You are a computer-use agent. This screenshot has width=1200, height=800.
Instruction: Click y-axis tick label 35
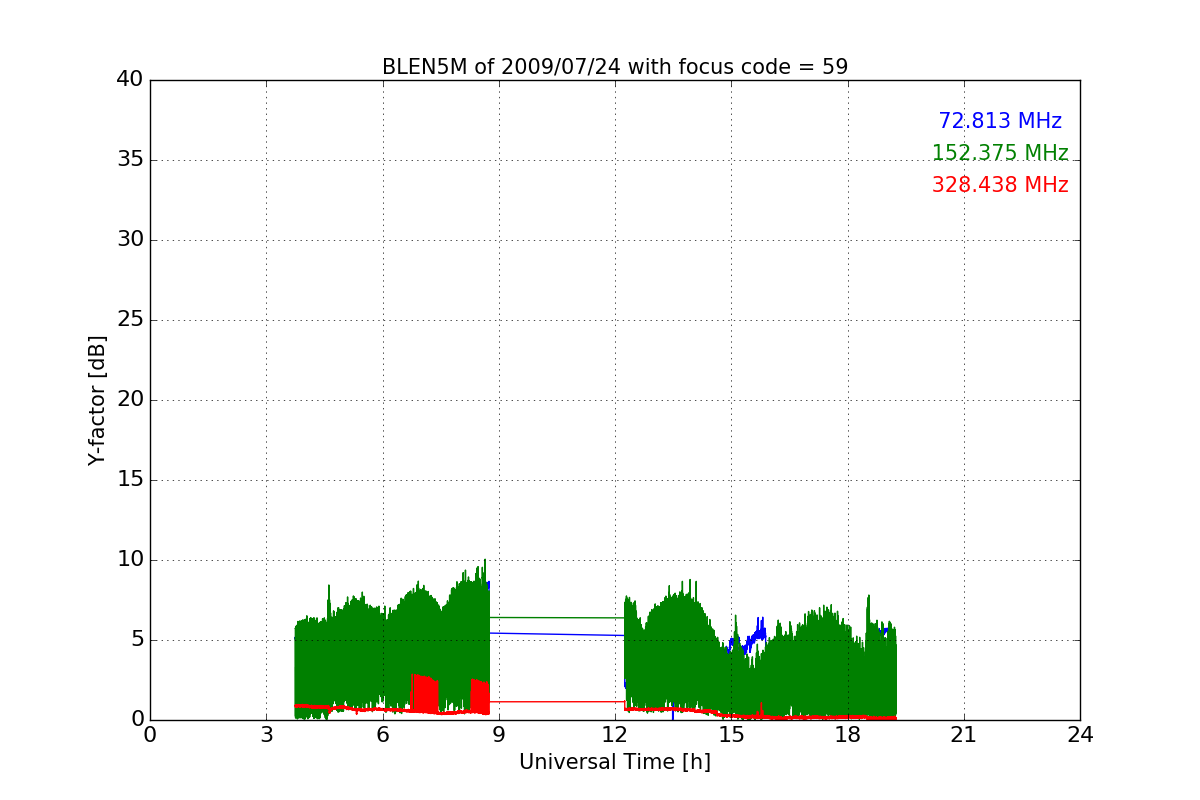130,160
